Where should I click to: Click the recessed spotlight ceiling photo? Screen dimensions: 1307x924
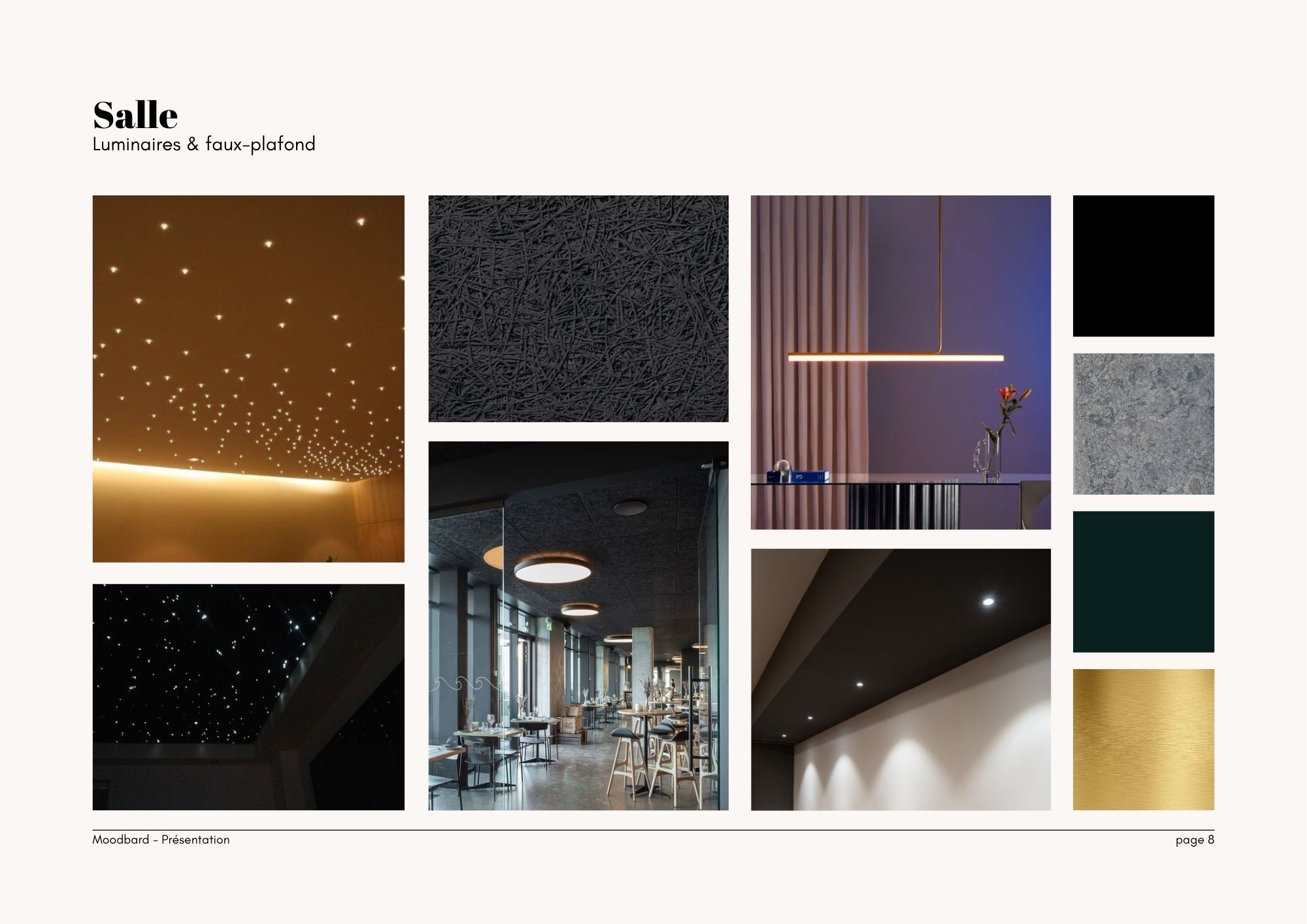901,680
